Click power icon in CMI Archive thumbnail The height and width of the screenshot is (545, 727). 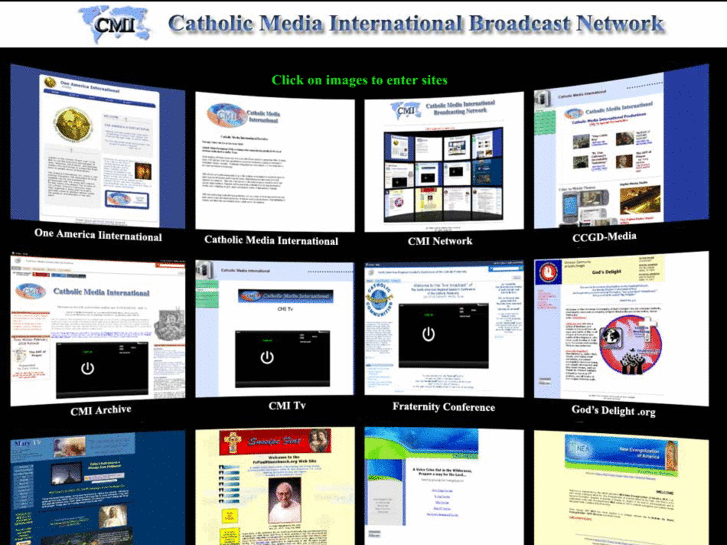(88, 368)
